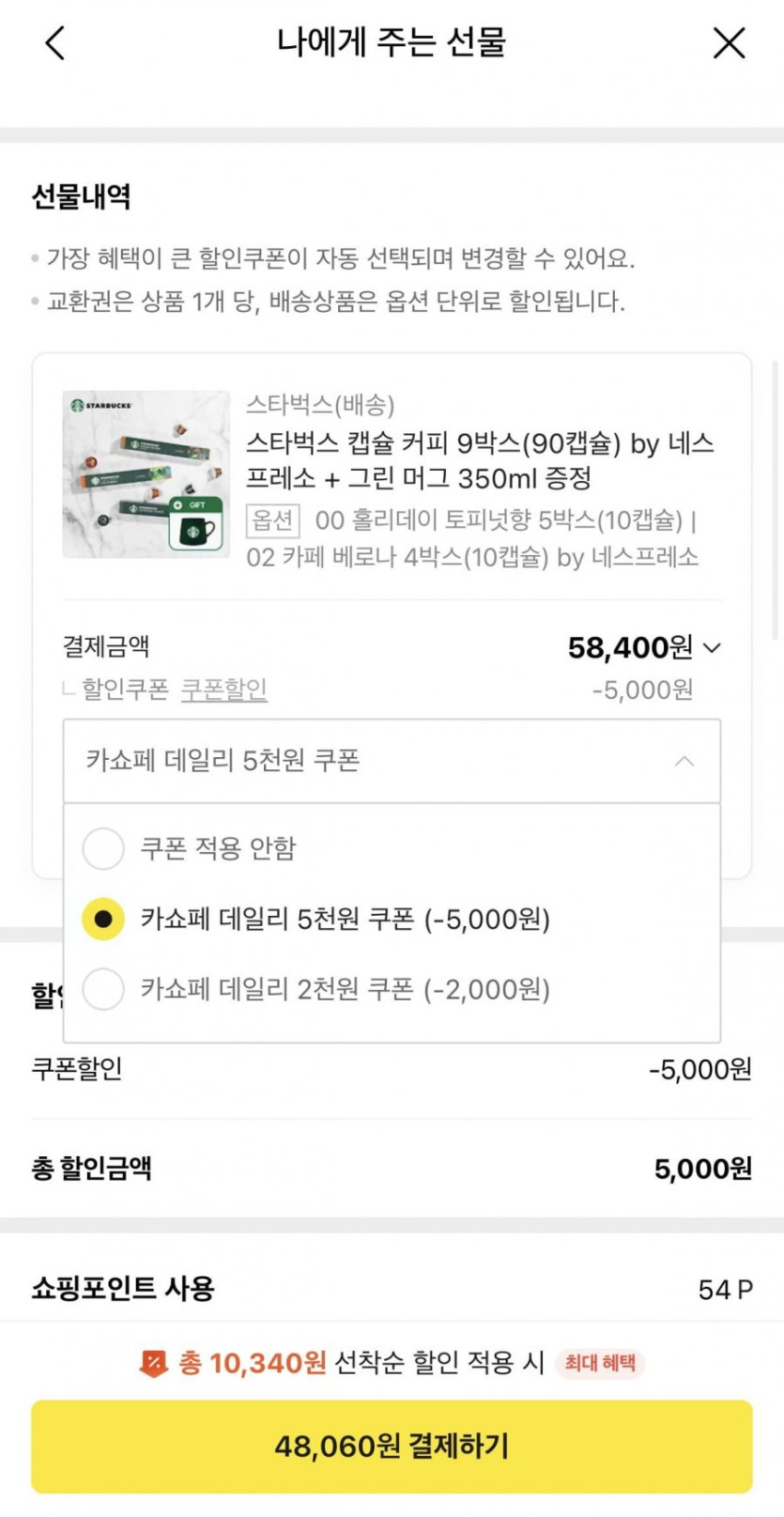The height and width of the screenshot is (1517, 784).
Task: Choose the 카쇼페 데일리 2천원 쿠폰 radio option
Action: (x=103, y=989)
